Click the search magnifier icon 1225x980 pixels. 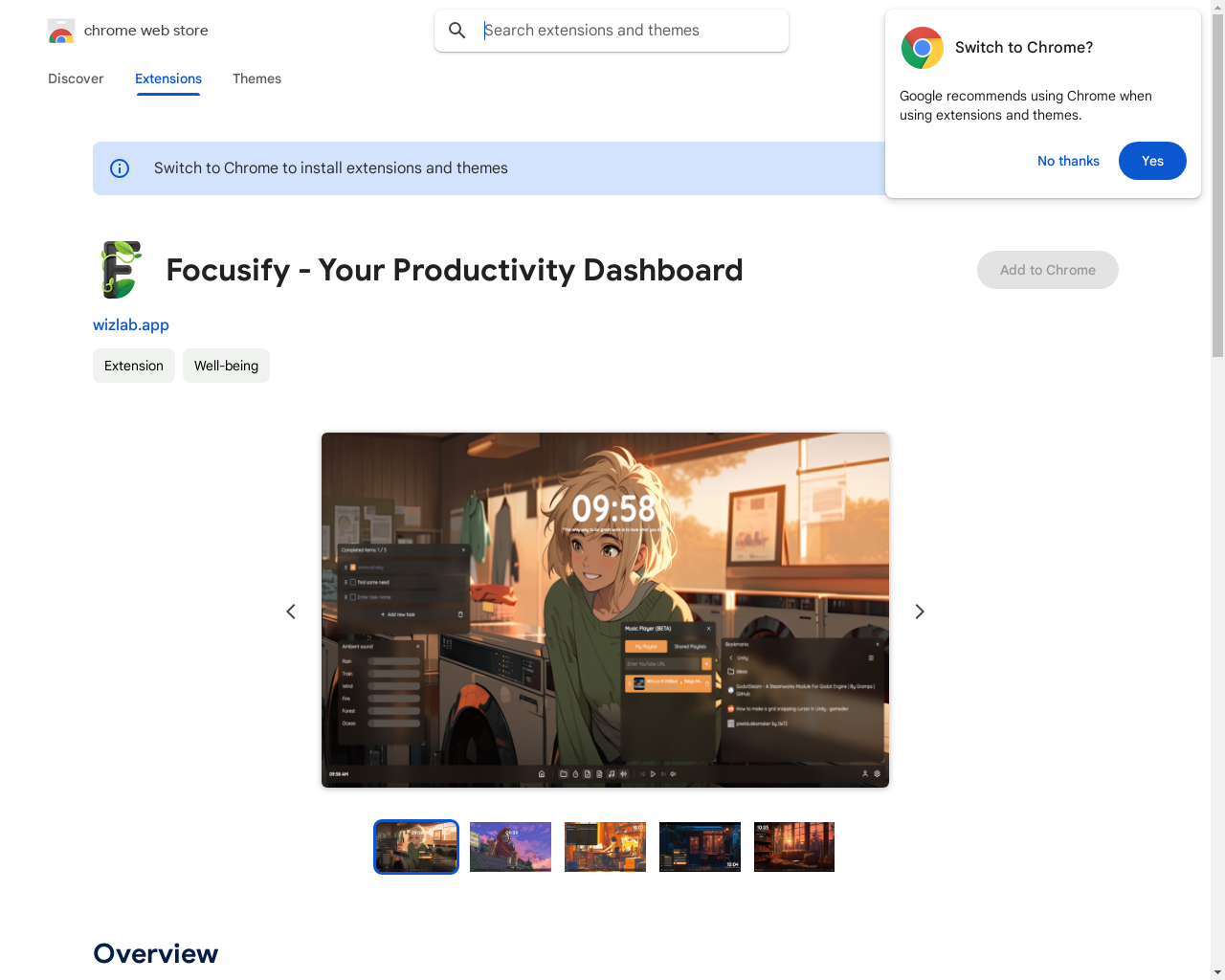tap(457, 31)
